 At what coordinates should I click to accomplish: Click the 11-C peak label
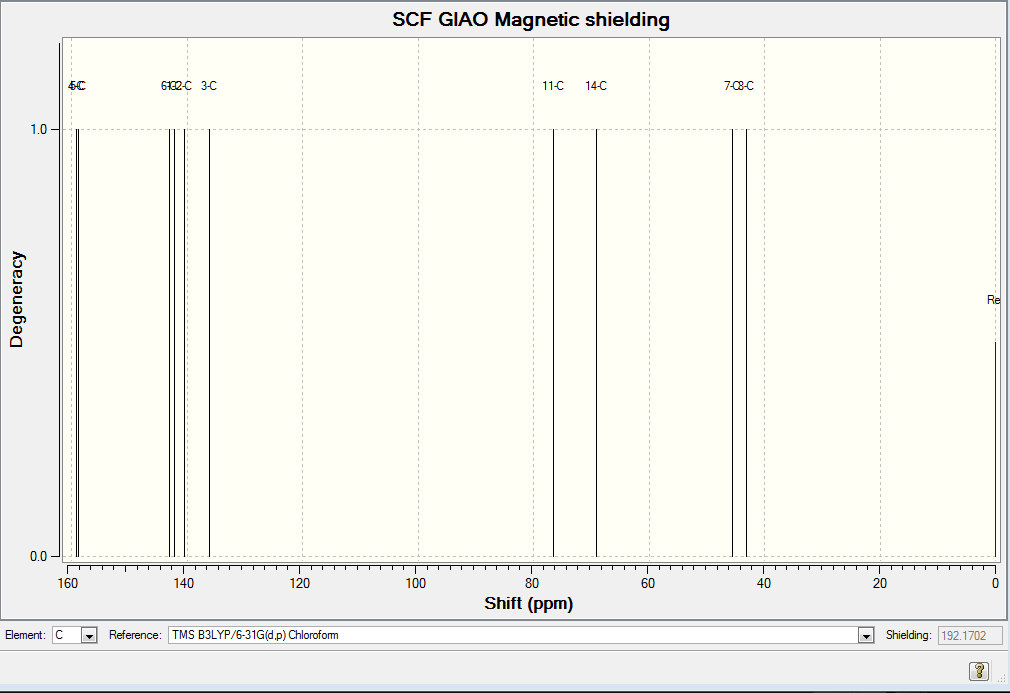pos(553,86)
